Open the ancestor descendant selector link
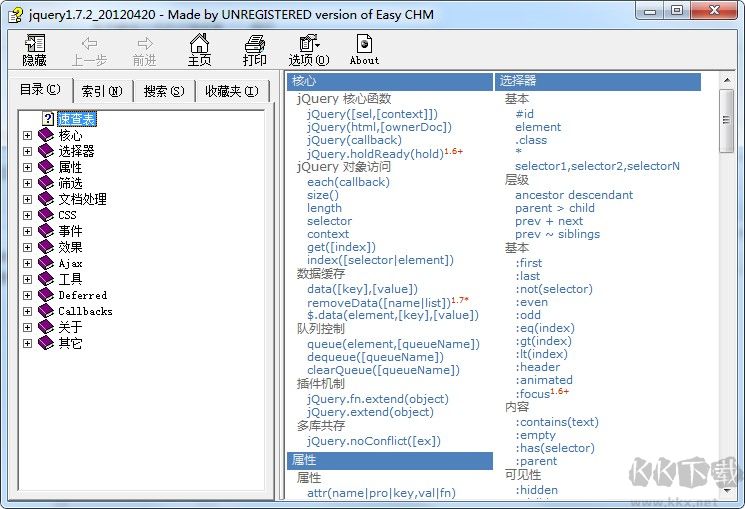 [574, 195]
